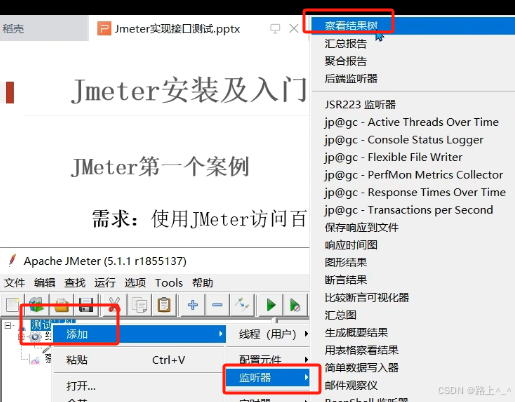Image resolution: width=515 pixels, height=402 pixels.
Task: Expand the 配置元件 submenu
Action: tap(268, 359)
